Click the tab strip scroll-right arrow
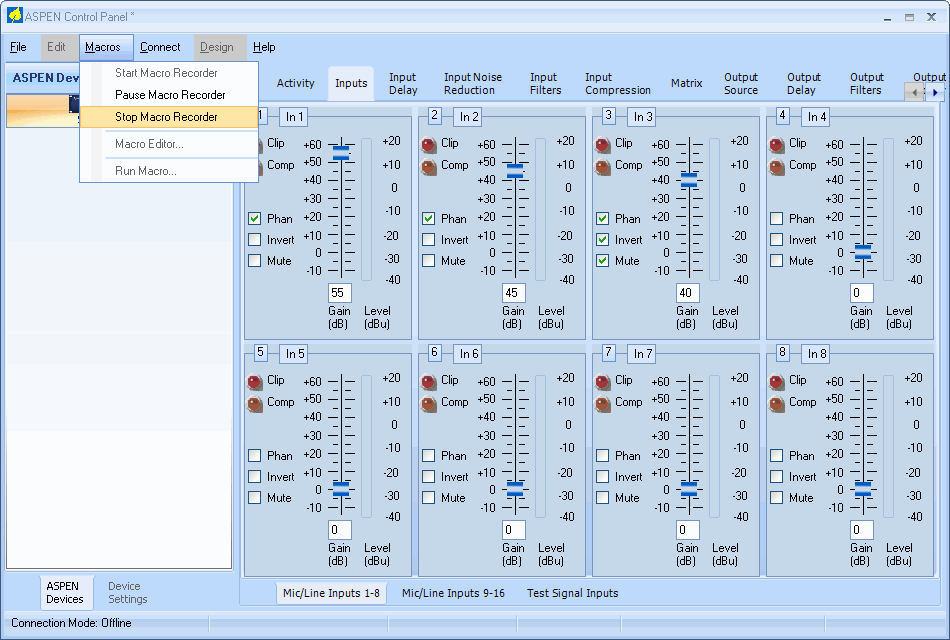 [x=935, y=92]
